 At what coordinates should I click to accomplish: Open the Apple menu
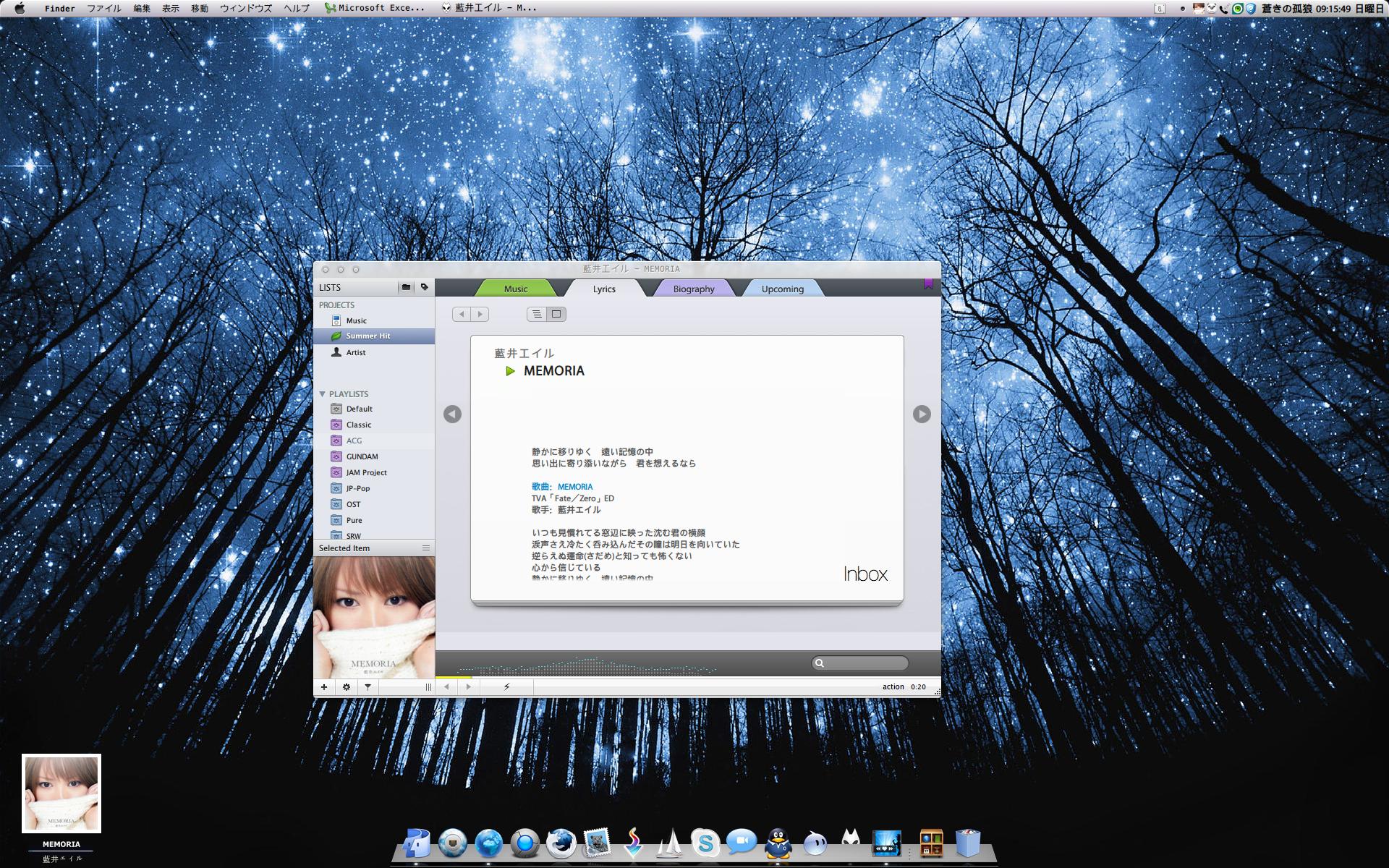point(20,8)
